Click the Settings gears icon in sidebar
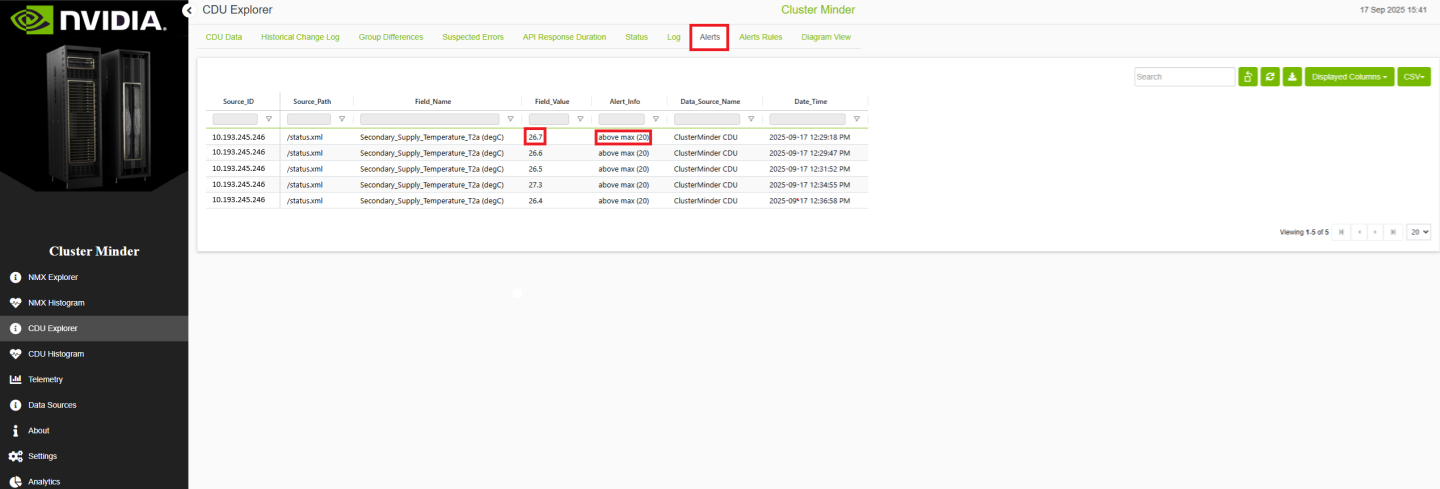Screen dimensions: 1440x489 coord(15,456)
